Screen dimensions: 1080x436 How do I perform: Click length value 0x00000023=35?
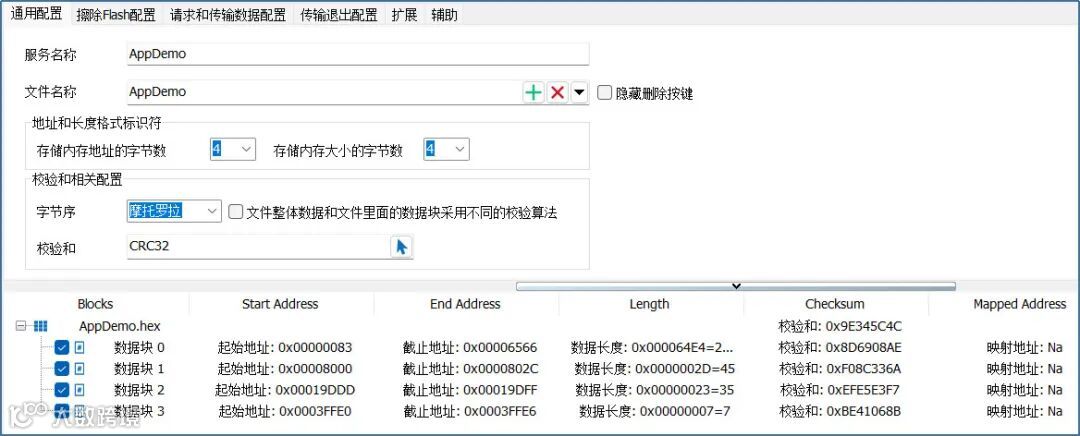pyautogui.click(x=654, y=391)
